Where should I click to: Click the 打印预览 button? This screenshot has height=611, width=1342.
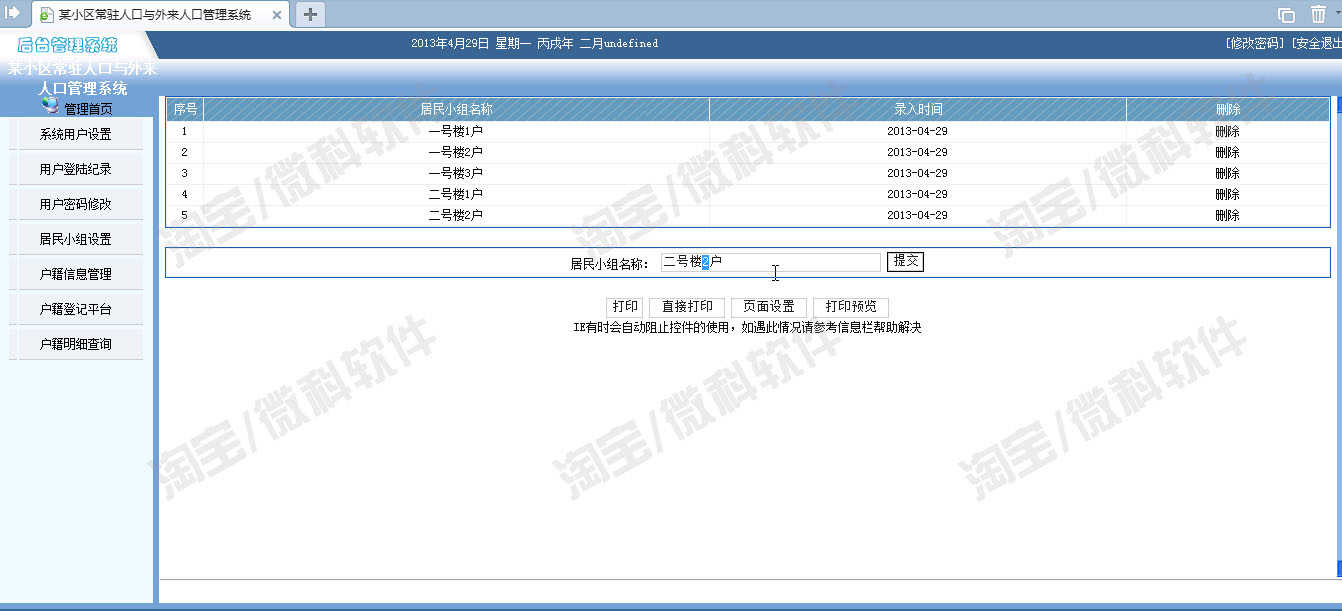[x=851, y=307]
